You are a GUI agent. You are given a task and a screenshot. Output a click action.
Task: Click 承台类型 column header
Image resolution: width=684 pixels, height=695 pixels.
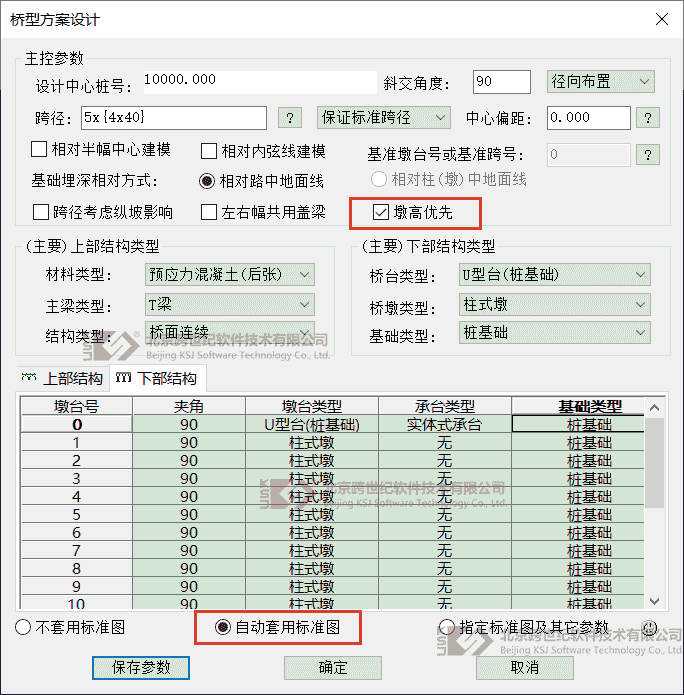click(445, 406)
